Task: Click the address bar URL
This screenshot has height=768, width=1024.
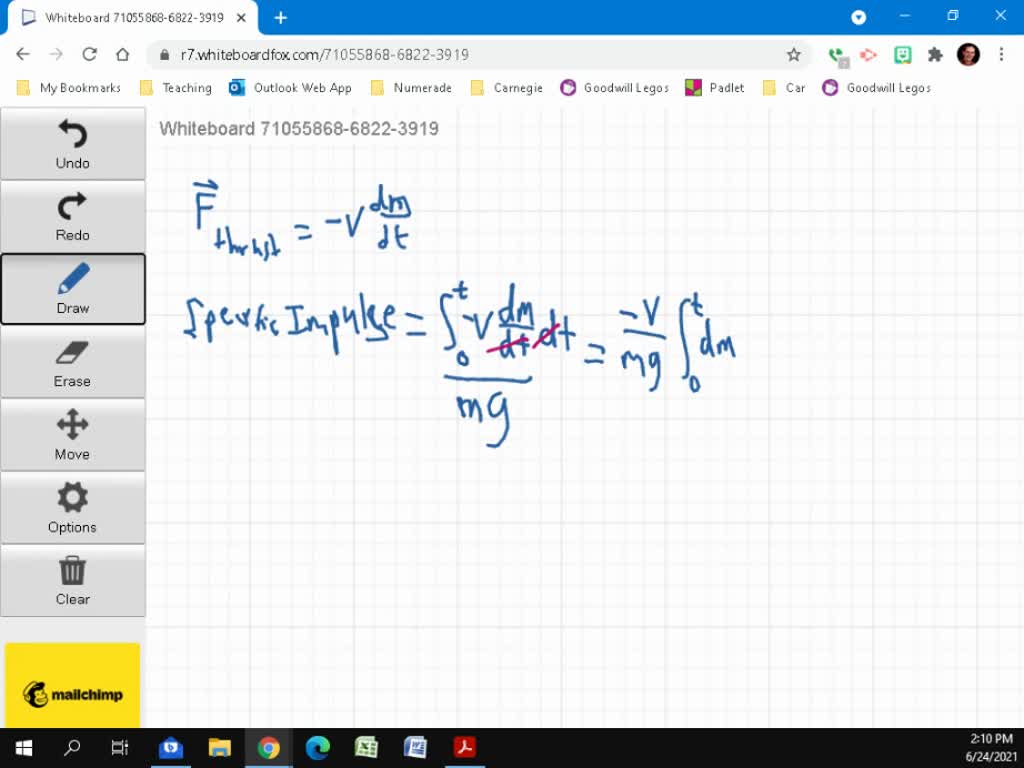Action: [325, 55]
